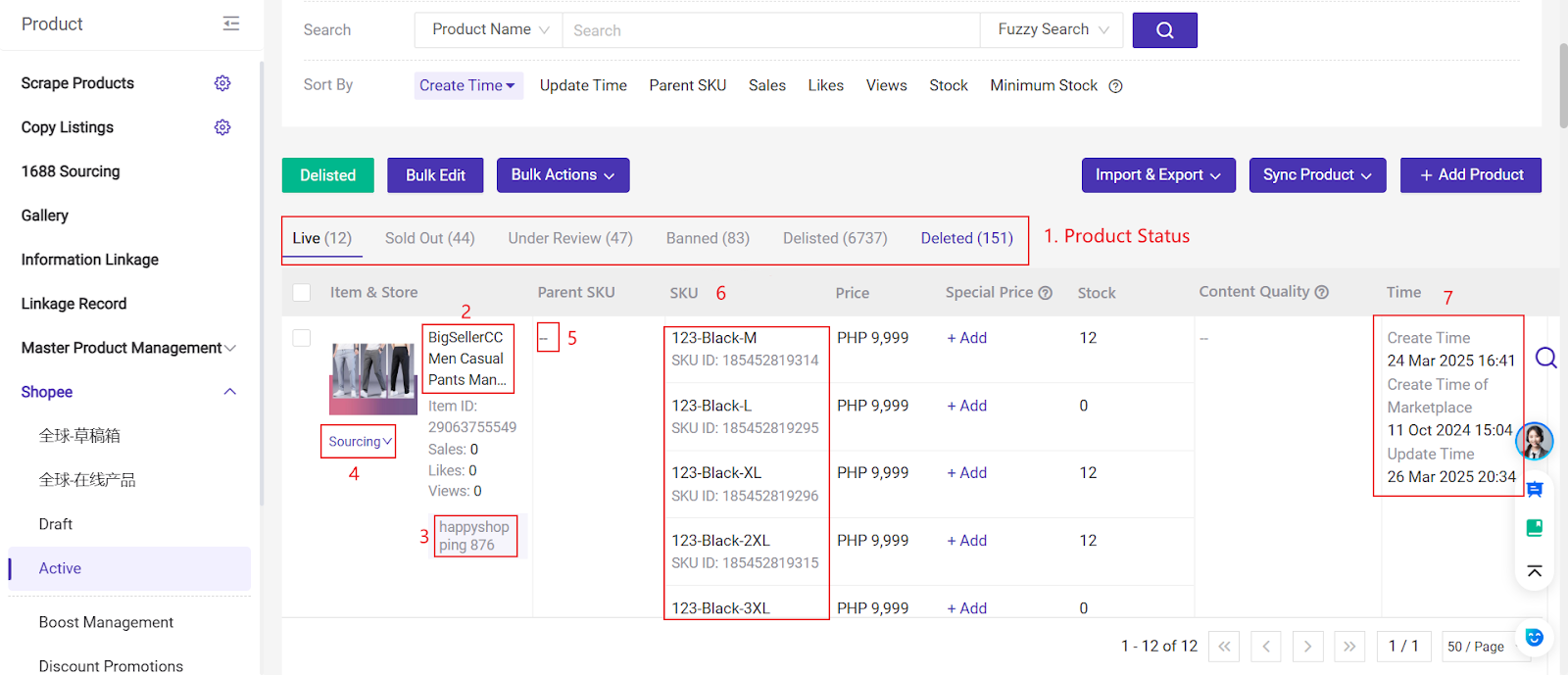Sort by Likes
This screenshot has width=1568, height=675.
[826, 86]
